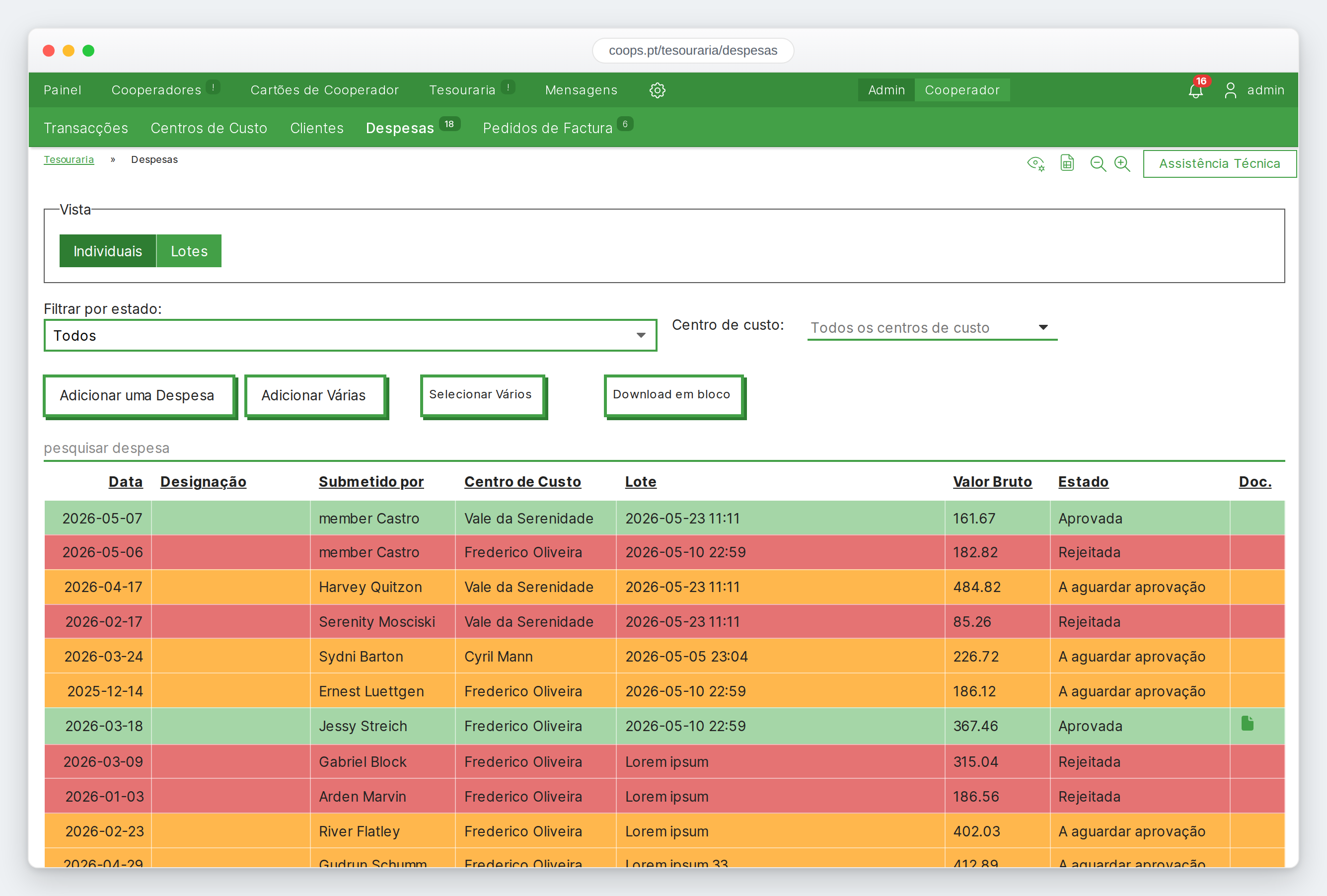Switch to Admin mode toggle

(886, 90)
